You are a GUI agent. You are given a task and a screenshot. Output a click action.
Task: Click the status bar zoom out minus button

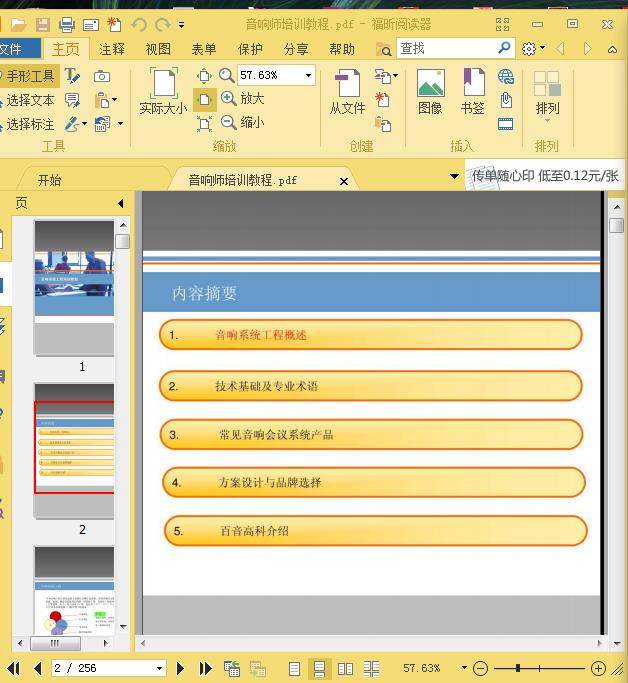[x=480, y=668]
